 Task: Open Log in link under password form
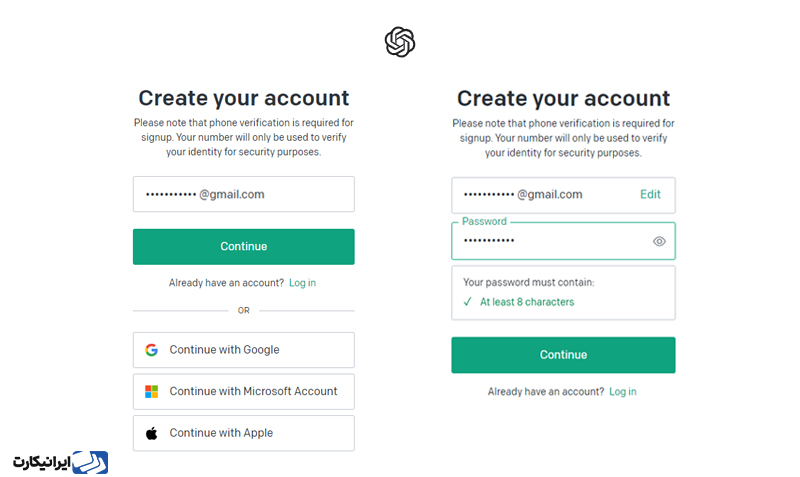click(x=622, y=392)
